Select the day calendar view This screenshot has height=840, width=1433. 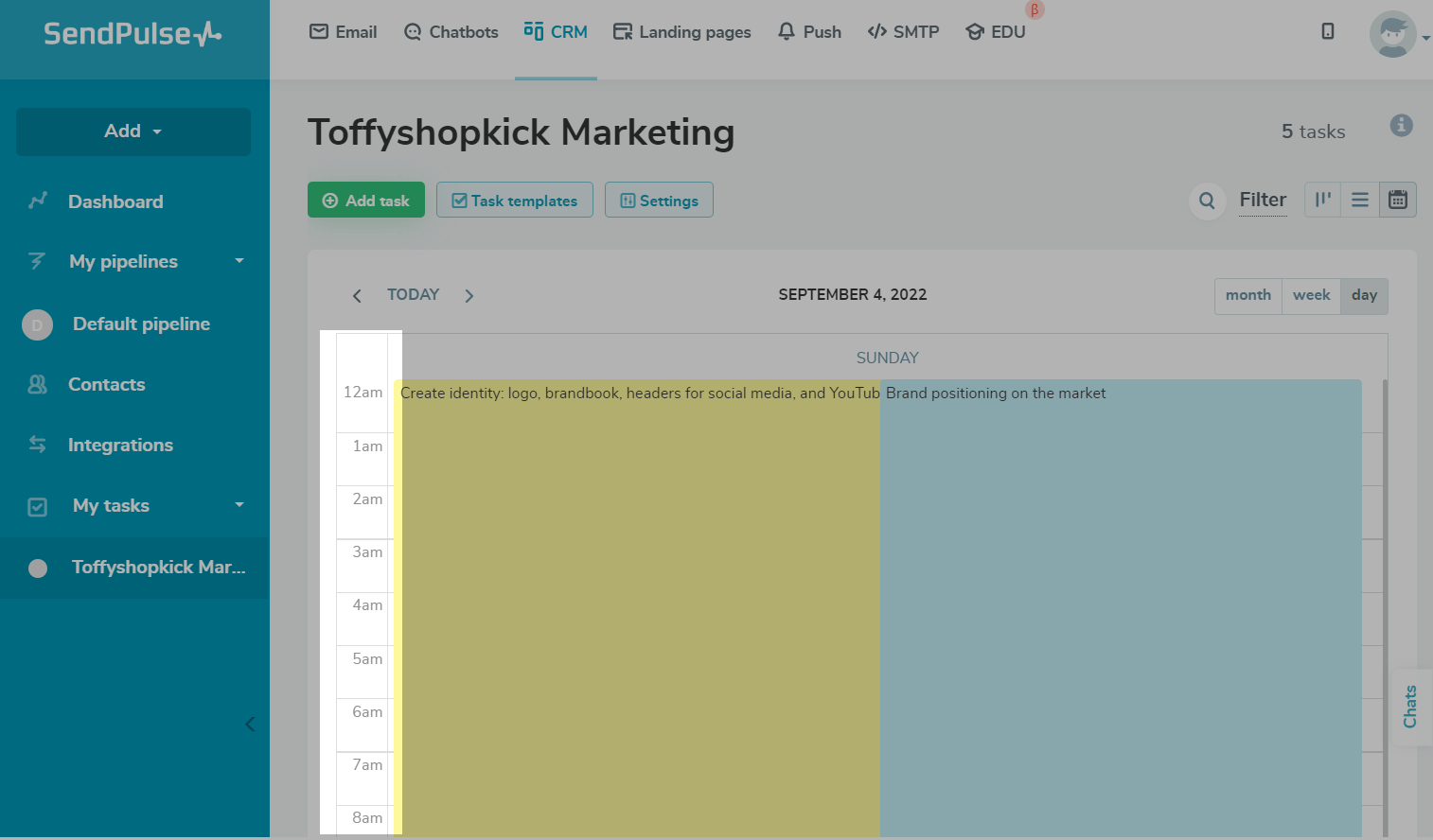(1364, 295)
